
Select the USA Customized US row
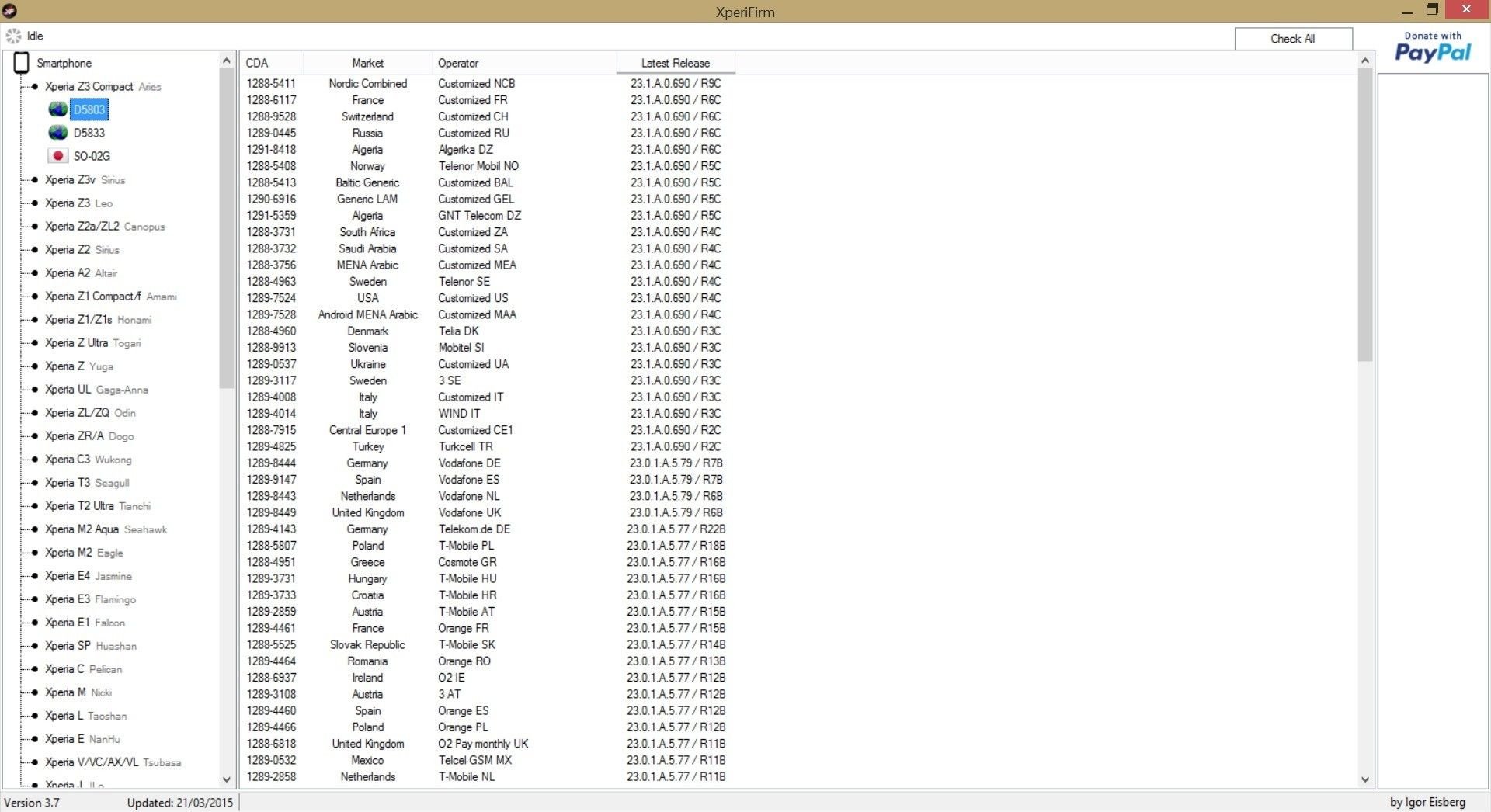point(488,298)
